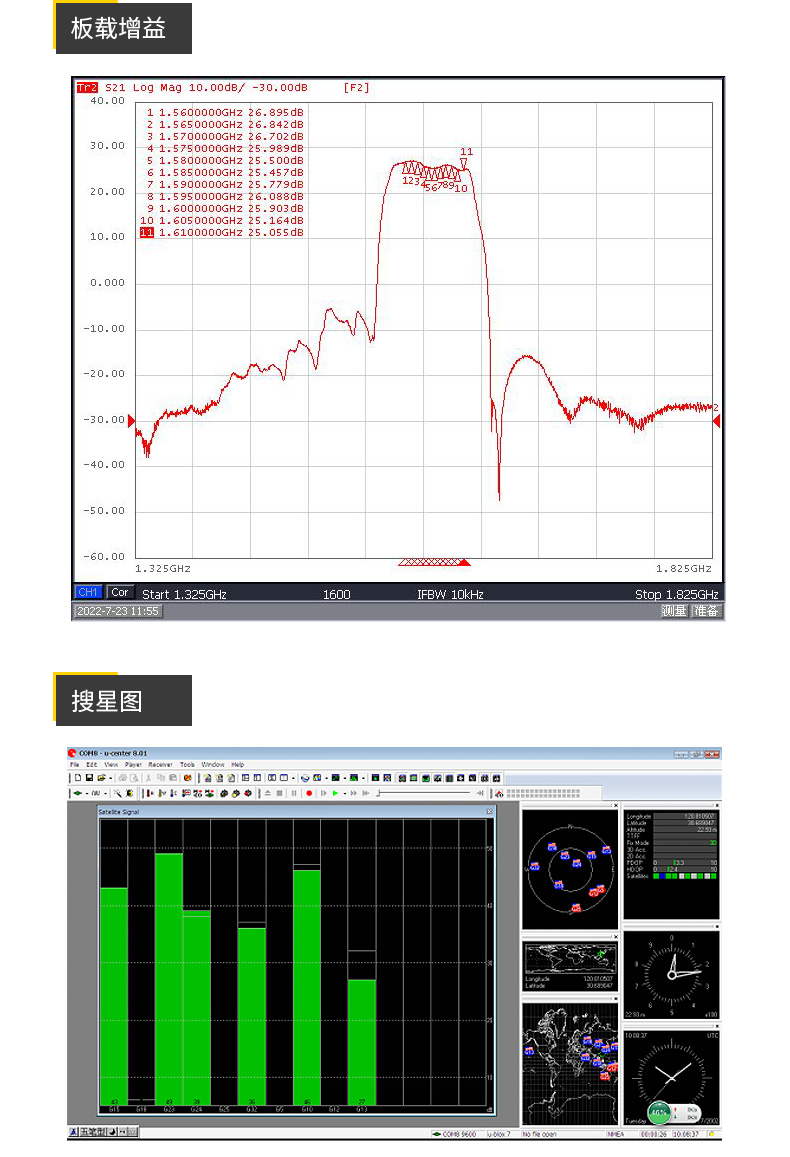This screenshot has height=1157, width=790.
Task: Toggle the CH1 channel indicator
Action: pos(89,593)
